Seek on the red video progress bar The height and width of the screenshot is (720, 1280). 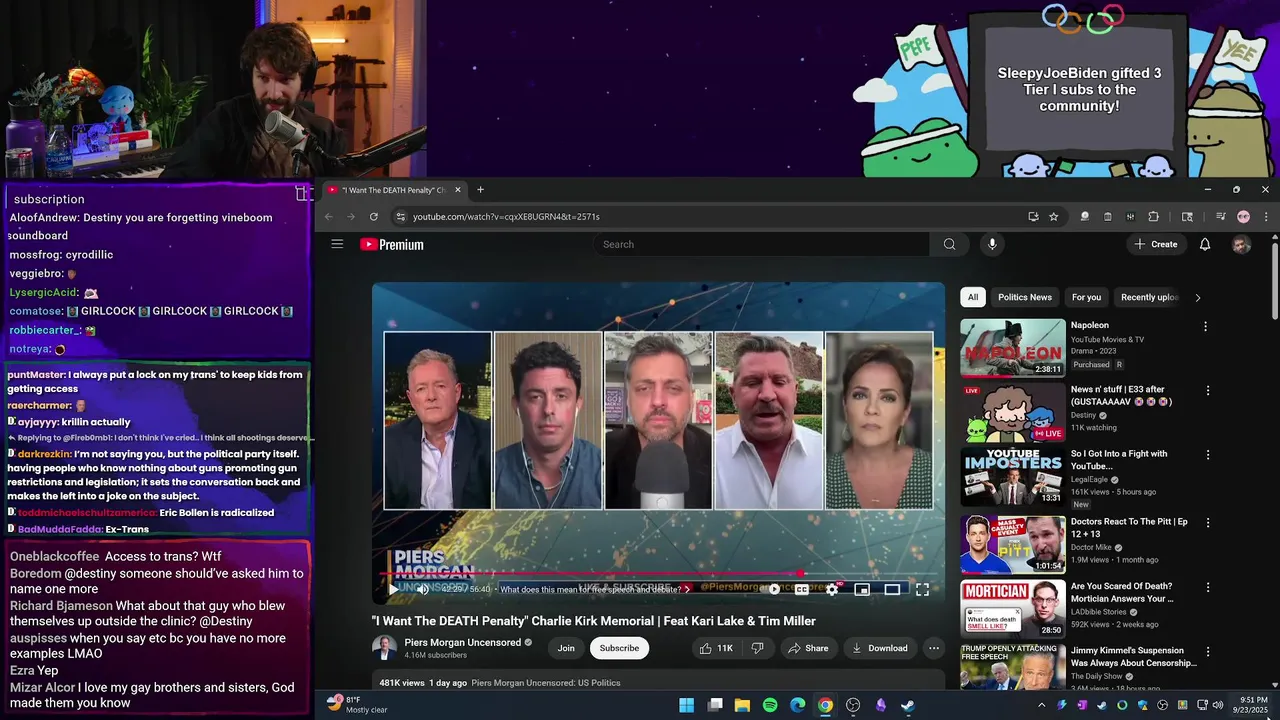point(658,574)
